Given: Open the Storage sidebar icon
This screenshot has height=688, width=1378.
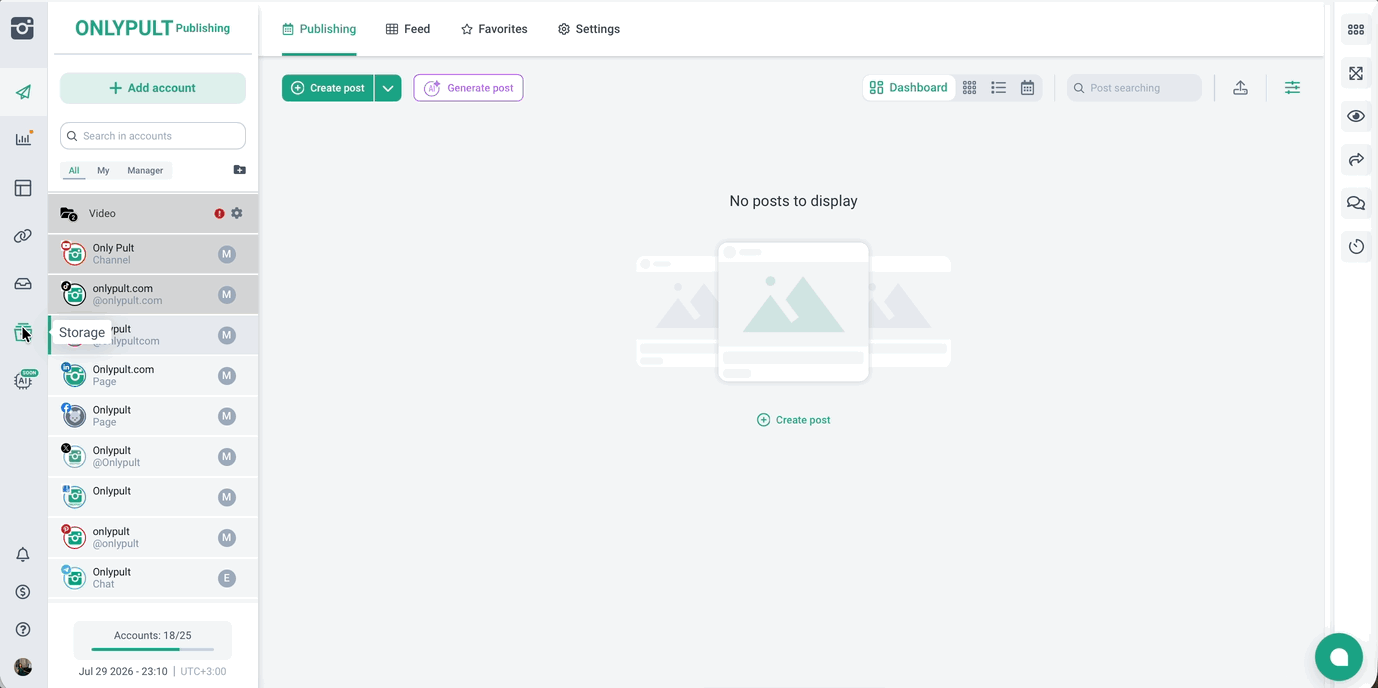Looking at the screenshot, I should coord(23,332).
